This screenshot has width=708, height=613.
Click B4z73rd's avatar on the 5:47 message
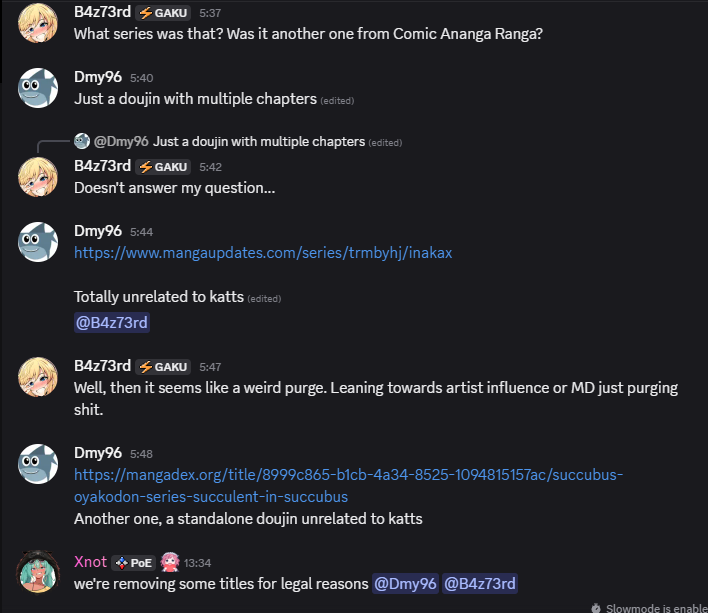click(x=39, y=375)
